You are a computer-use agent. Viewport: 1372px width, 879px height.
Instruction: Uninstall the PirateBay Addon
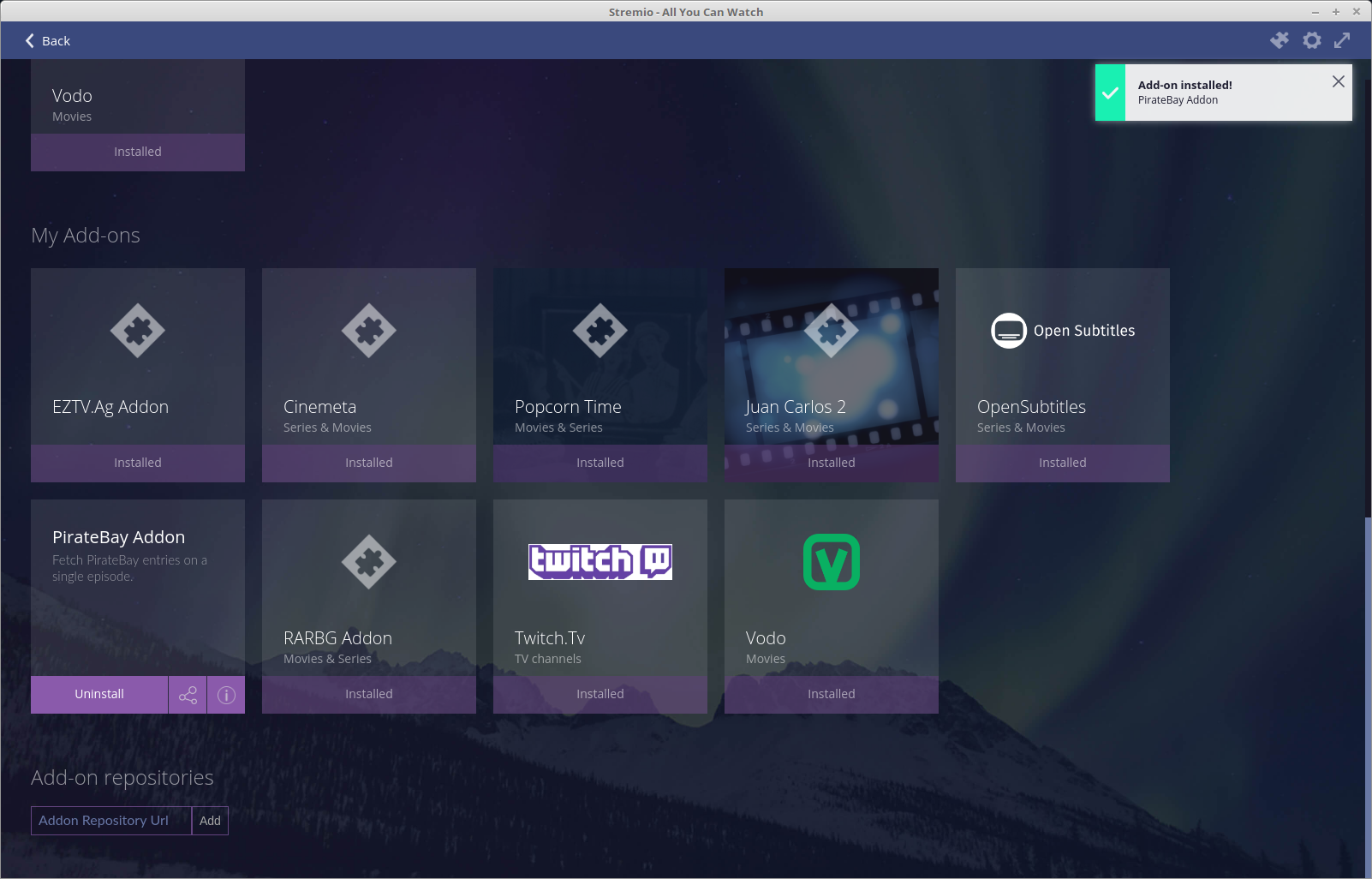coord(99,695)
